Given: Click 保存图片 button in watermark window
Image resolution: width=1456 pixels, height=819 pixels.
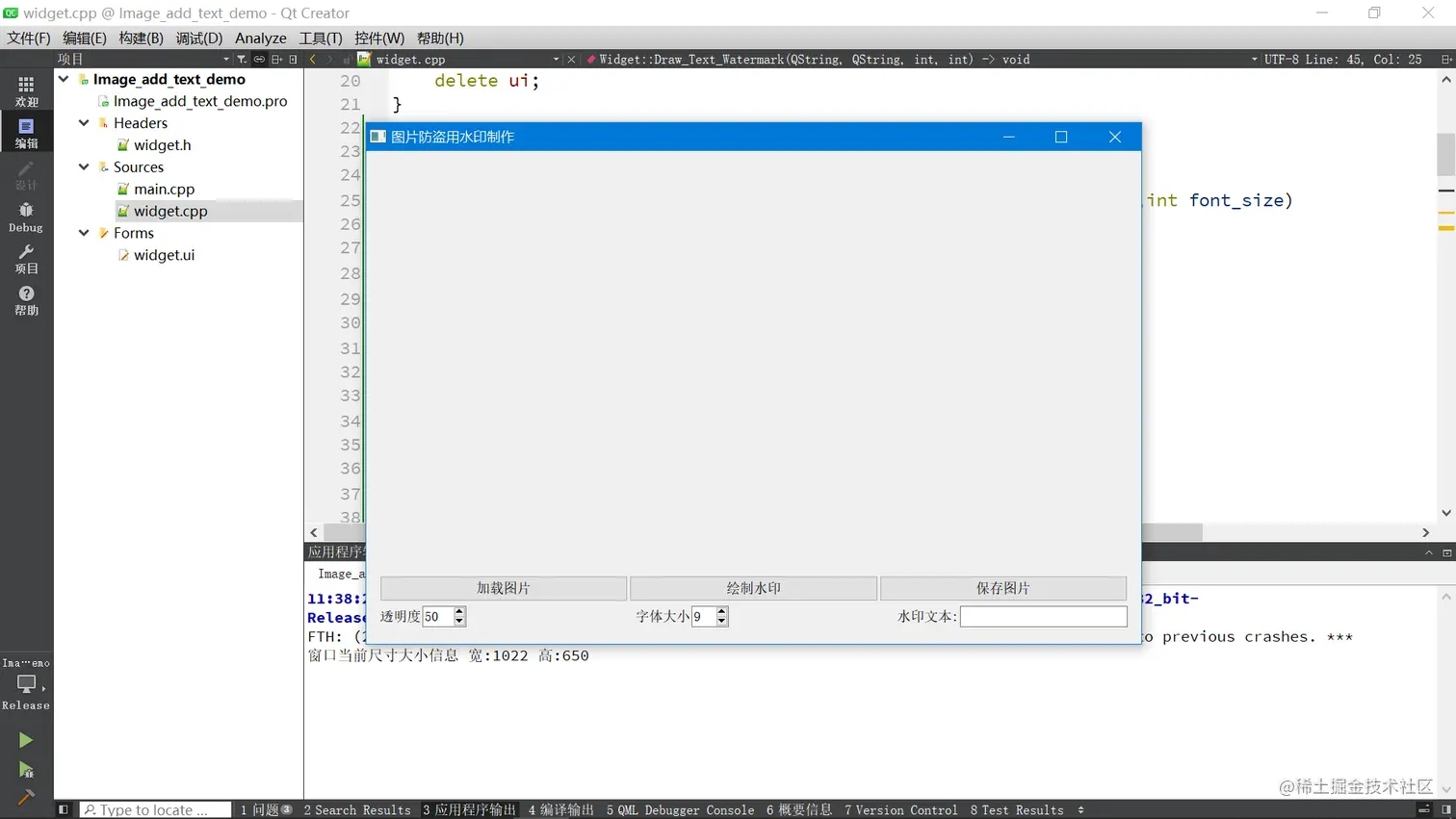Looking at the screenshot, I should point(1003,588).
